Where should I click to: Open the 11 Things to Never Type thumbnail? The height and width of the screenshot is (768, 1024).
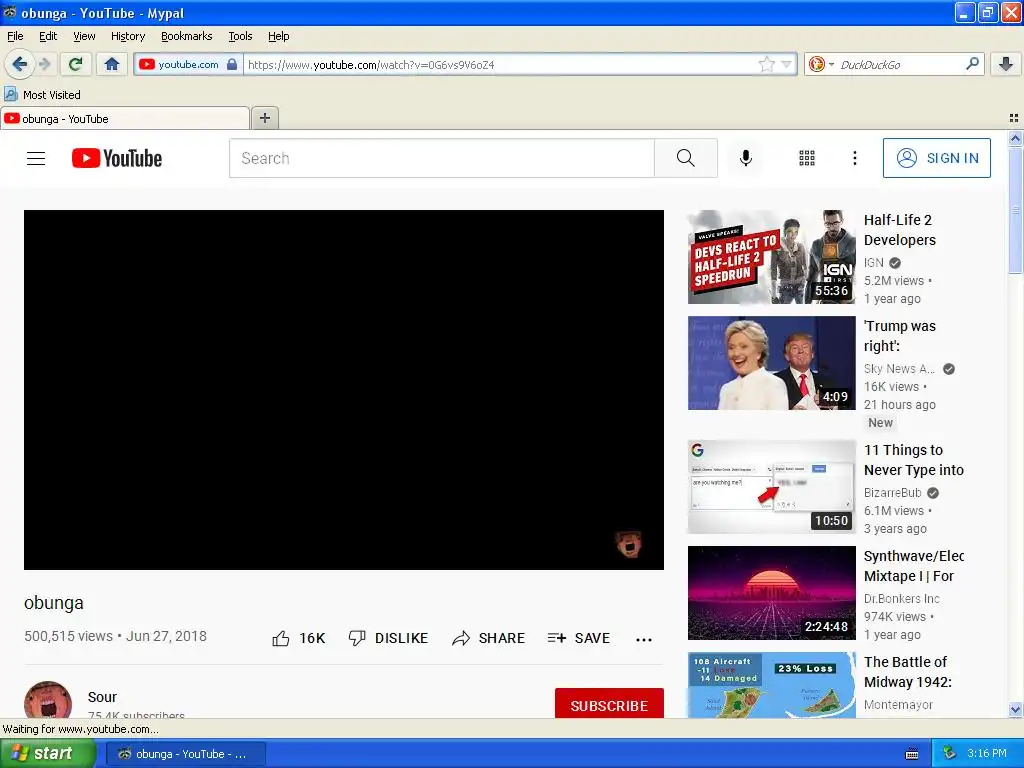click(x=771, y=487)
